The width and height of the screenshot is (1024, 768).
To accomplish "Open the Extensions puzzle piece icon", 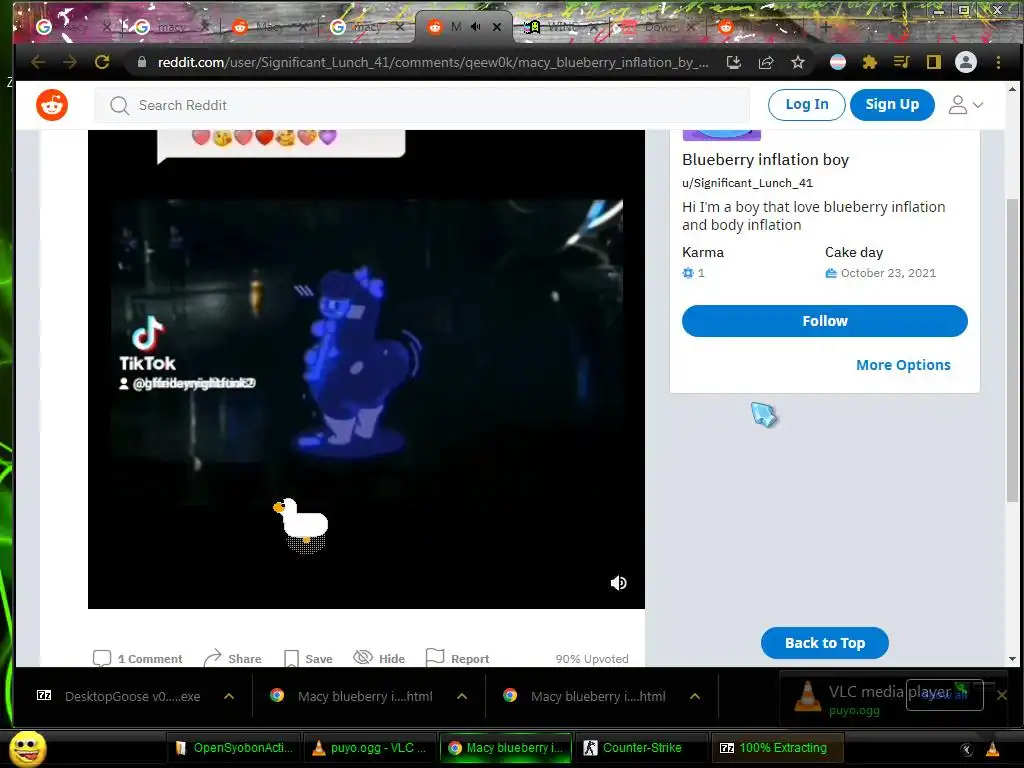I will point(870,62).
